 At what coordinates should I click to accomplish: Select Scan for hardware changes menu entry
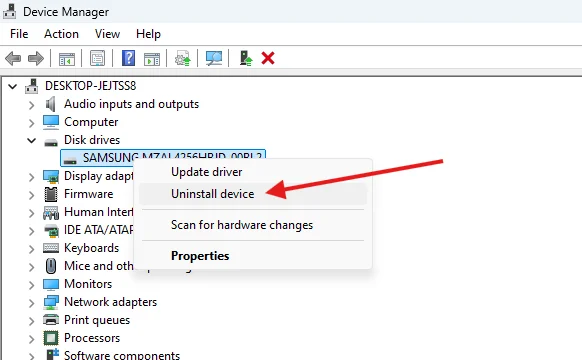tap(253, 225)
